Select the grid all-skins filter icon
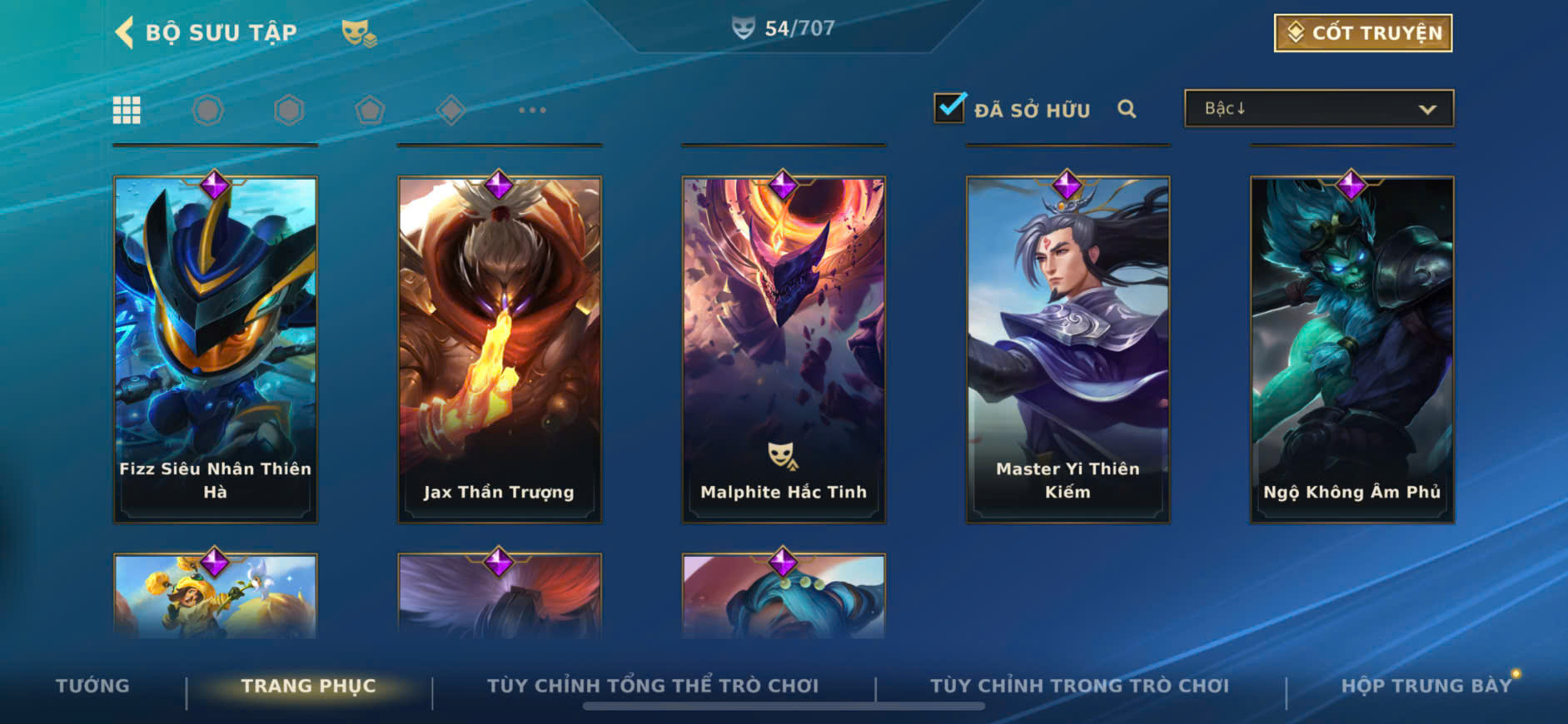The height and width of the screenshot is (724, 1568). point(127,110)
